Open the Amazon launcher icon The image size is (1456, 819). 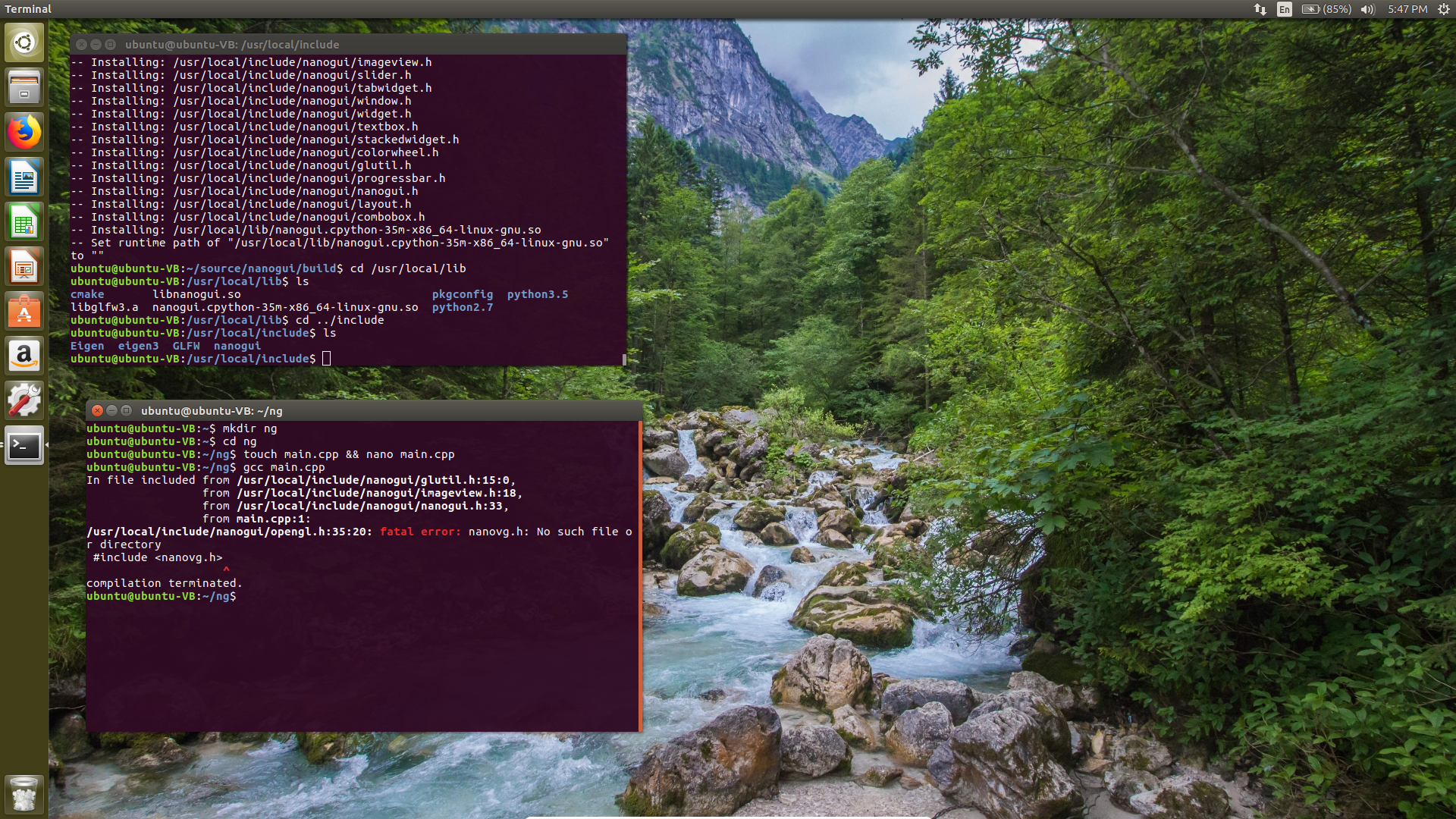point(24,356)
